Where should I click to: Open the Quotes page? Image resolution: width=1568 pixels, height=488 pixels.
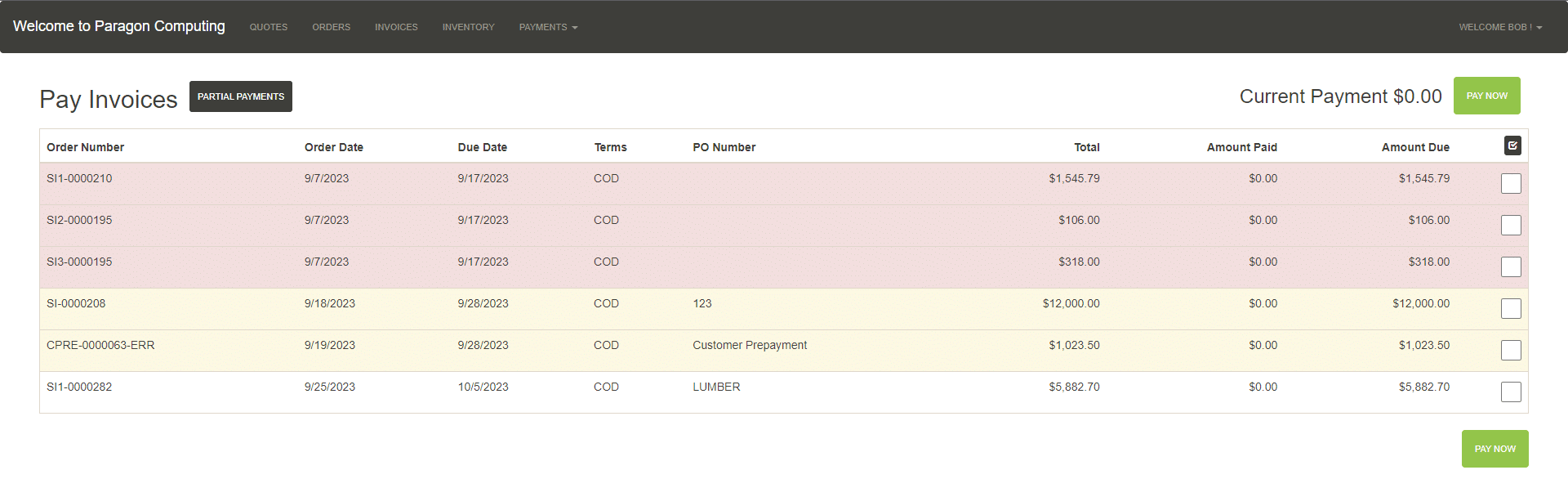point(268,27)
